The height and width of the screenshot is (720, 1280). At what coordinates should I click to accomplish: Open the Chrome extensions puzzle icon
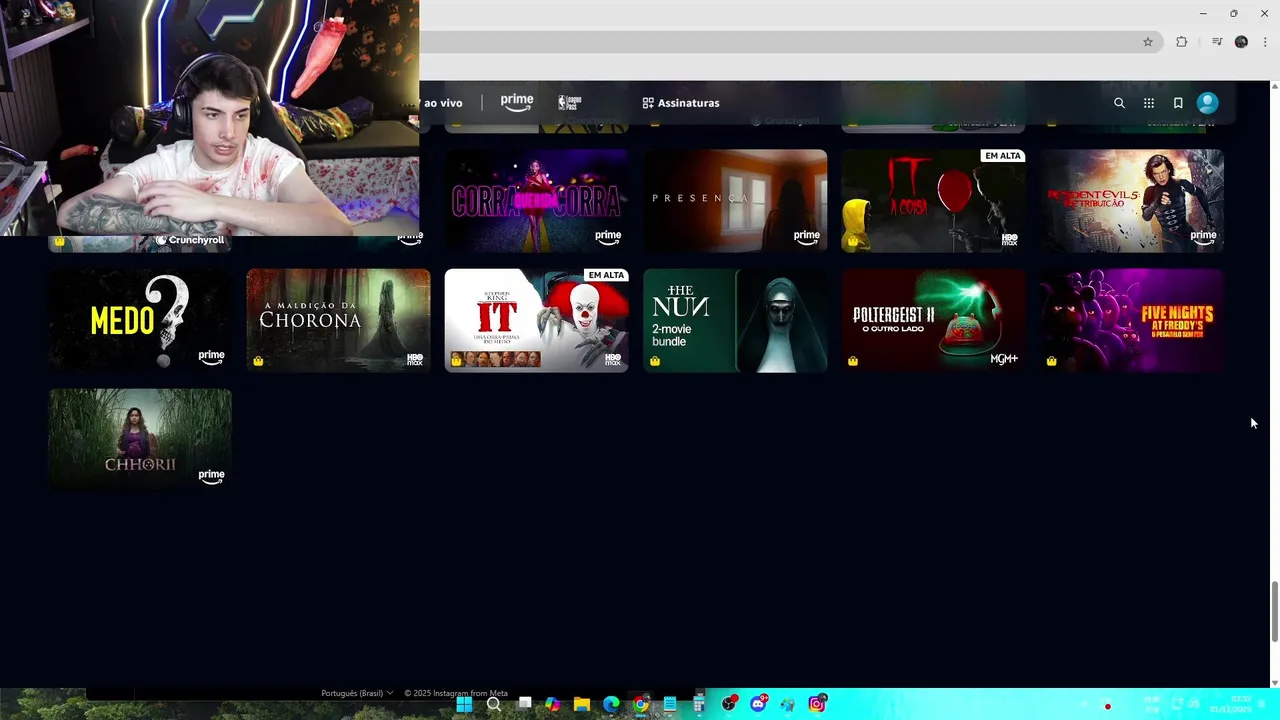(x=1182, y=42)
